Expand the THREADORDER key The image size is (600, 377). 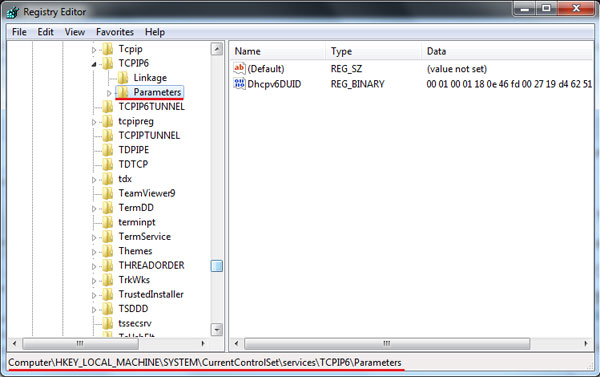pos(94,266)
